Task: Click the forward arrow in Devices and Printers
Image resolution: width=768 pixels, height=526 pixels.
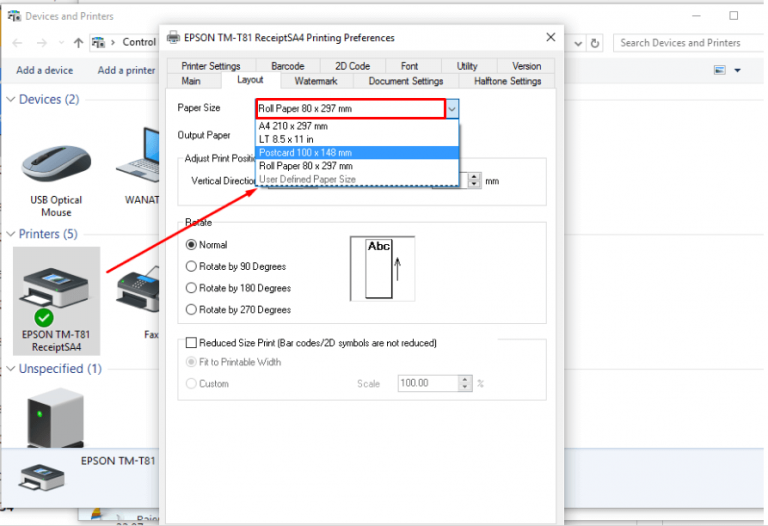Action: (x=42, y=43)
